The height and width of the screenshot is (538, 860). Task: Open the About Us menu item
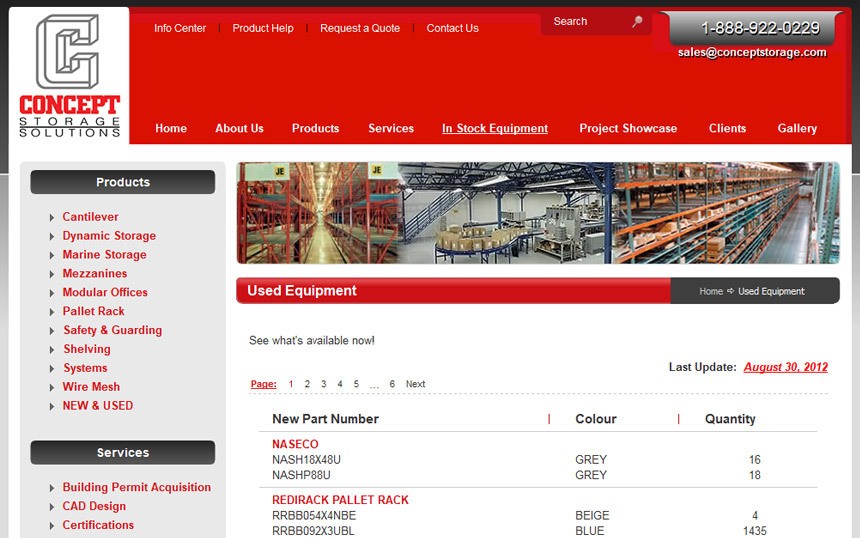239,128
